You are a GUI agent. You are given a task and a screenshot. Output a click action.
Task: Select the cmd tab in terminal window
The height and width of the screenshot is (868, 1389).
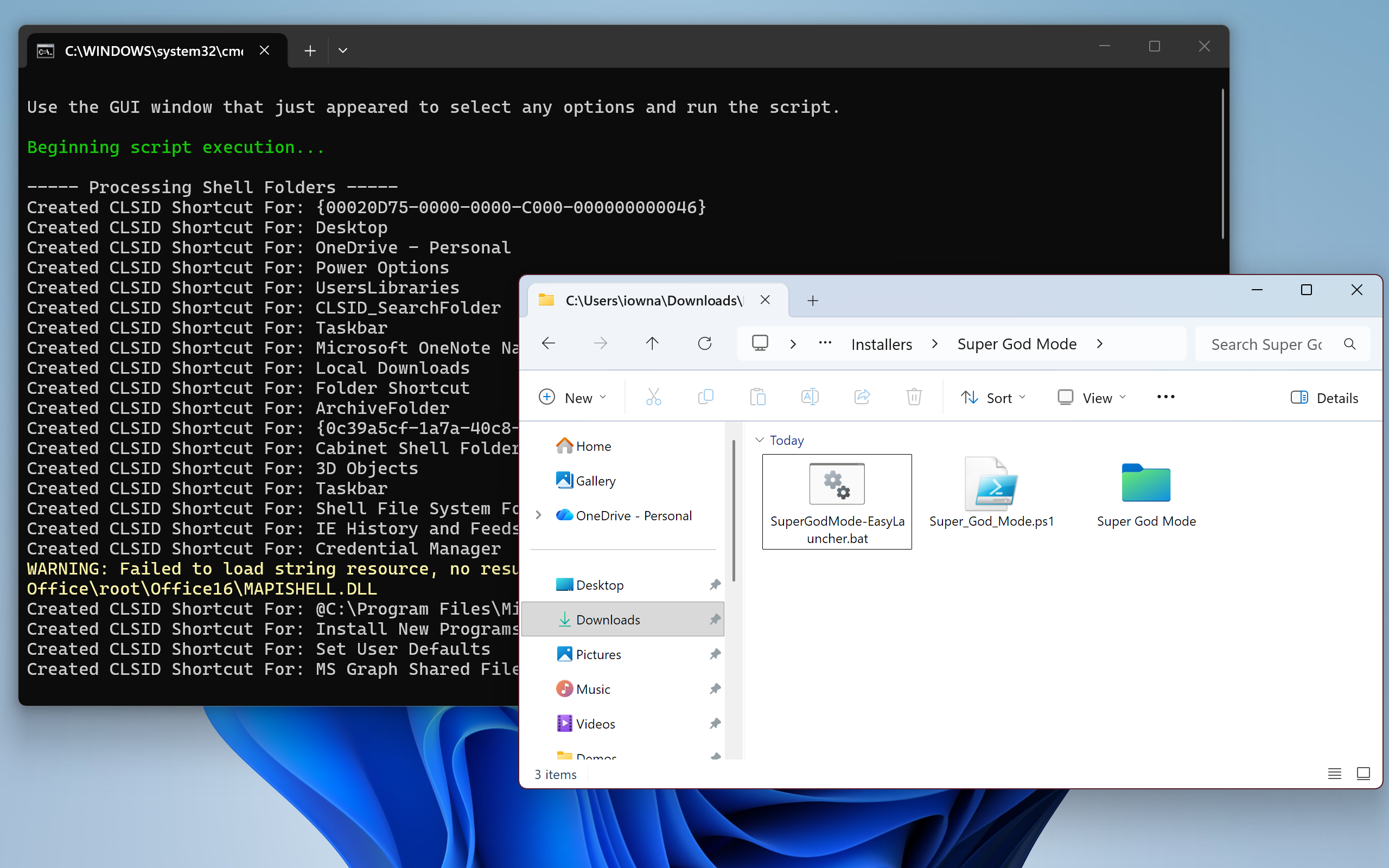(x=157, y=50)
